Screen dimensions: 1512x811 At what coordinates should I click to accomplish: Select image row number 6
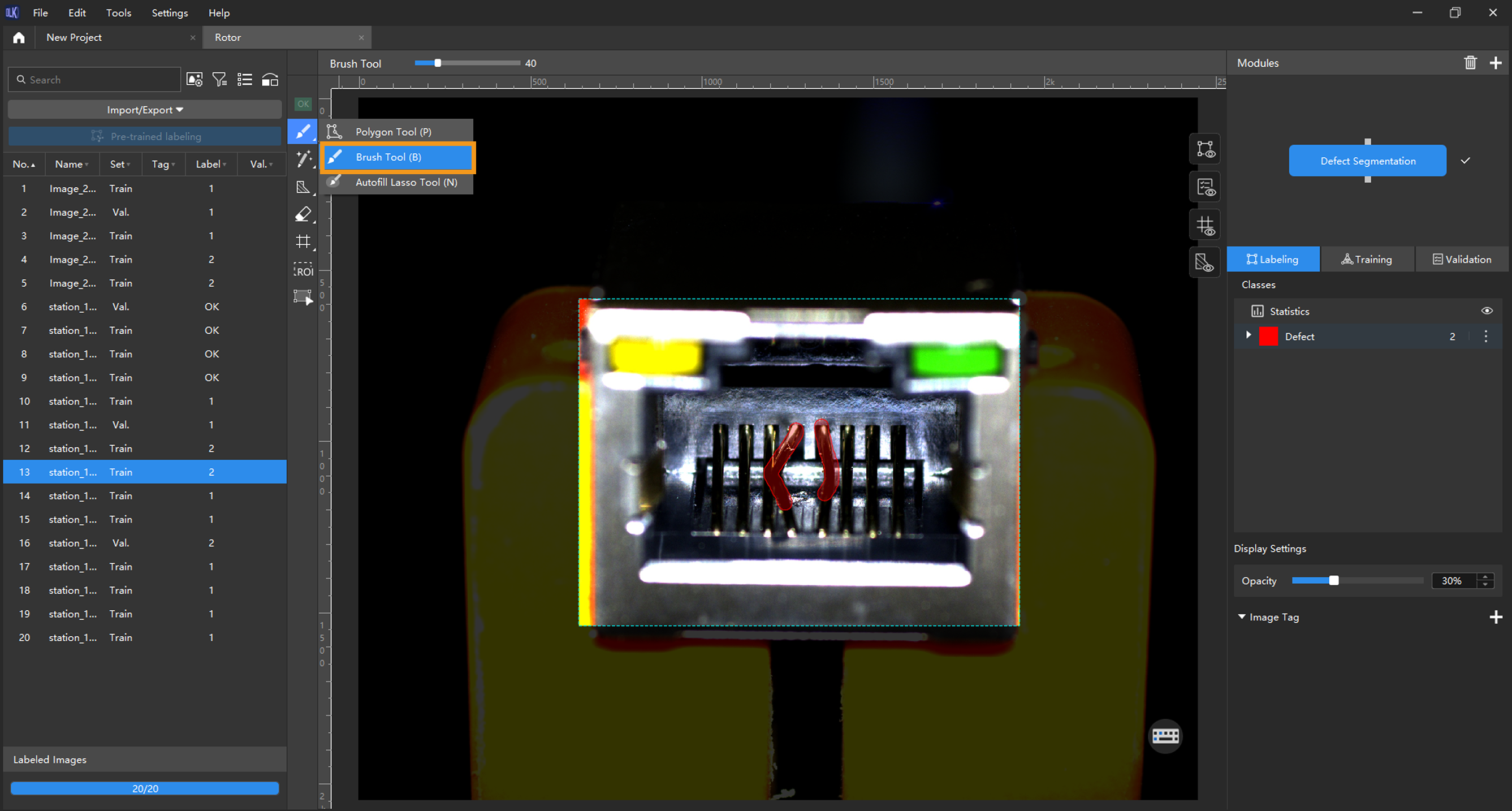[144, 307]
